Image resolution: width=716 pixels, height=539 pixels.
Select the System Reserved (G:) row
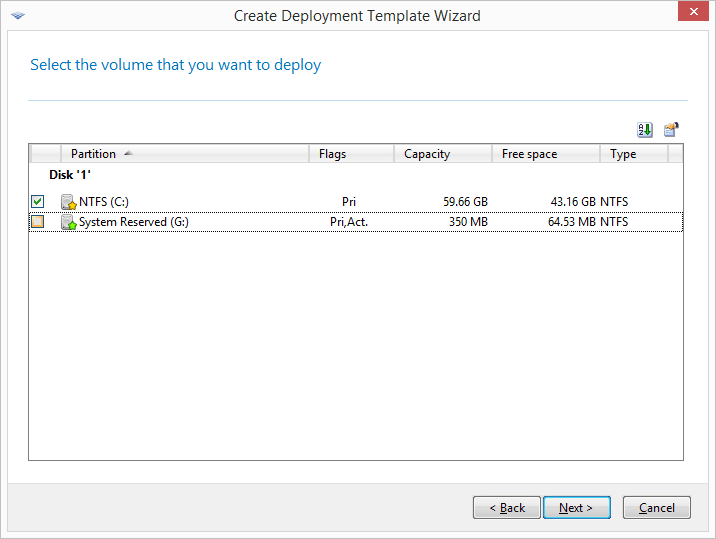tap(356, 222)
